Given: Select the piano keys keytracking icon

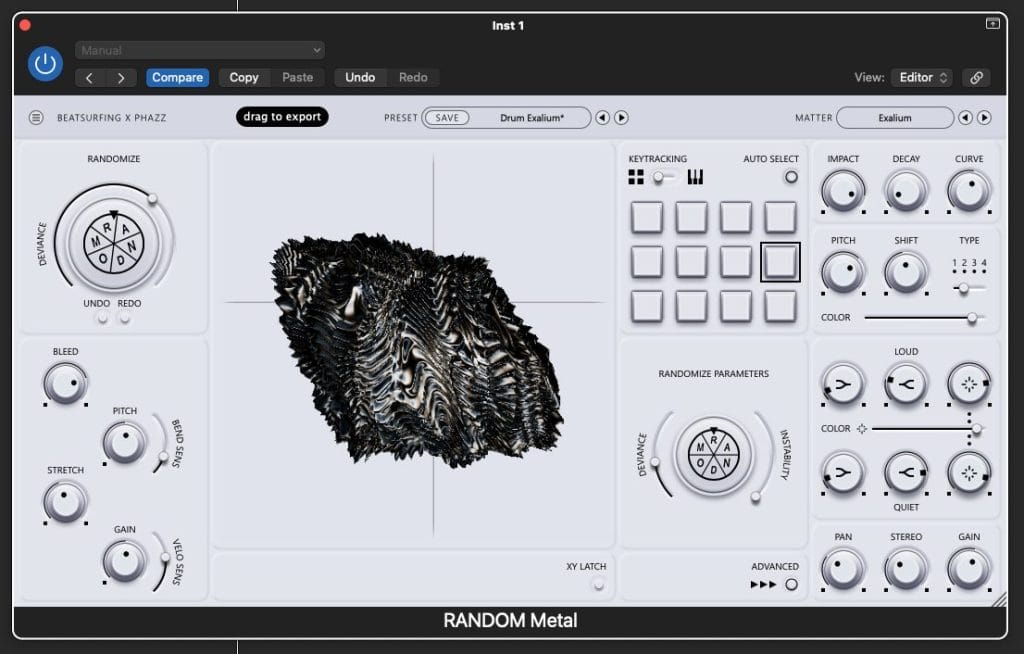Looking at the screenshot, I should pyautogui.click(x=695, y=177).
